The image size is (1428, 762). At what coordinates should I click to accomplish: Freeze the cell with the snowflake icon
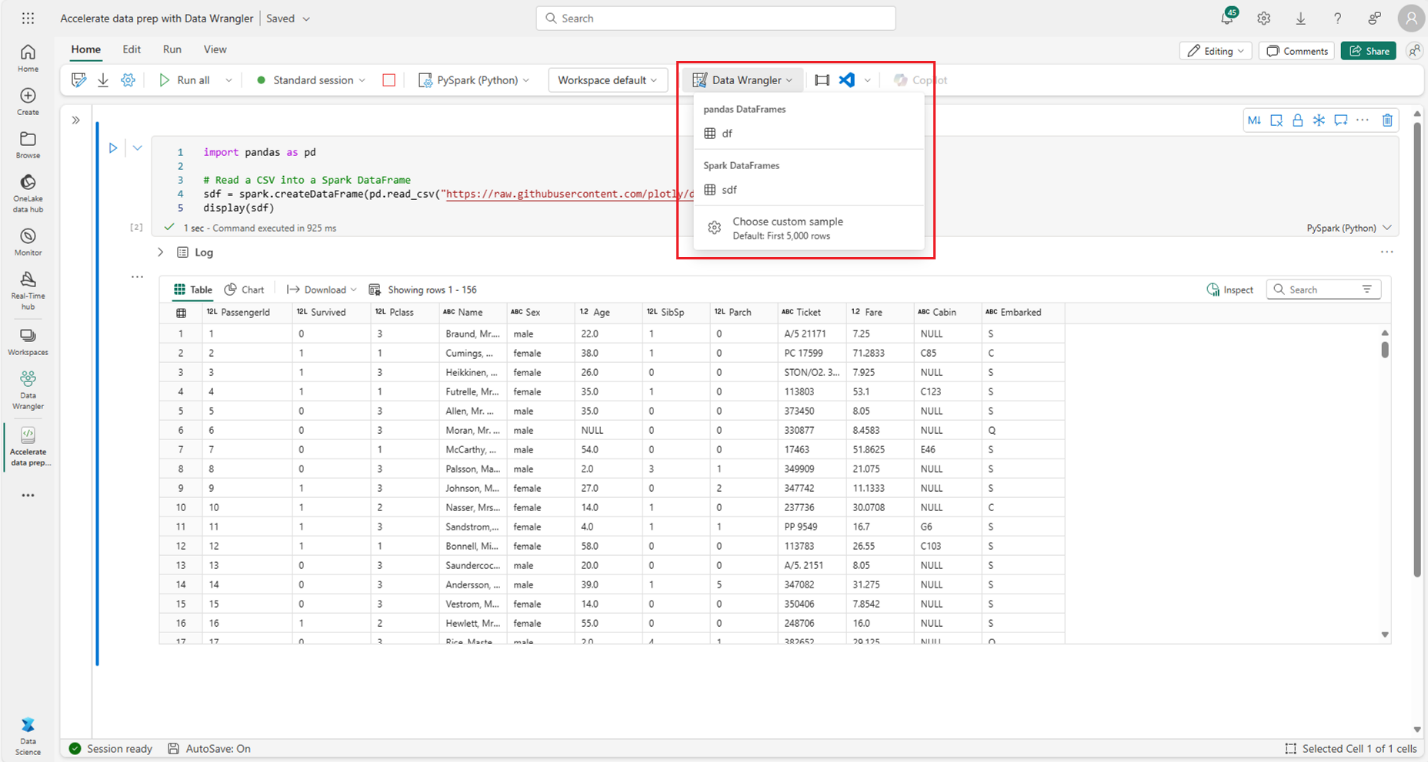[x=1319, y=120]
